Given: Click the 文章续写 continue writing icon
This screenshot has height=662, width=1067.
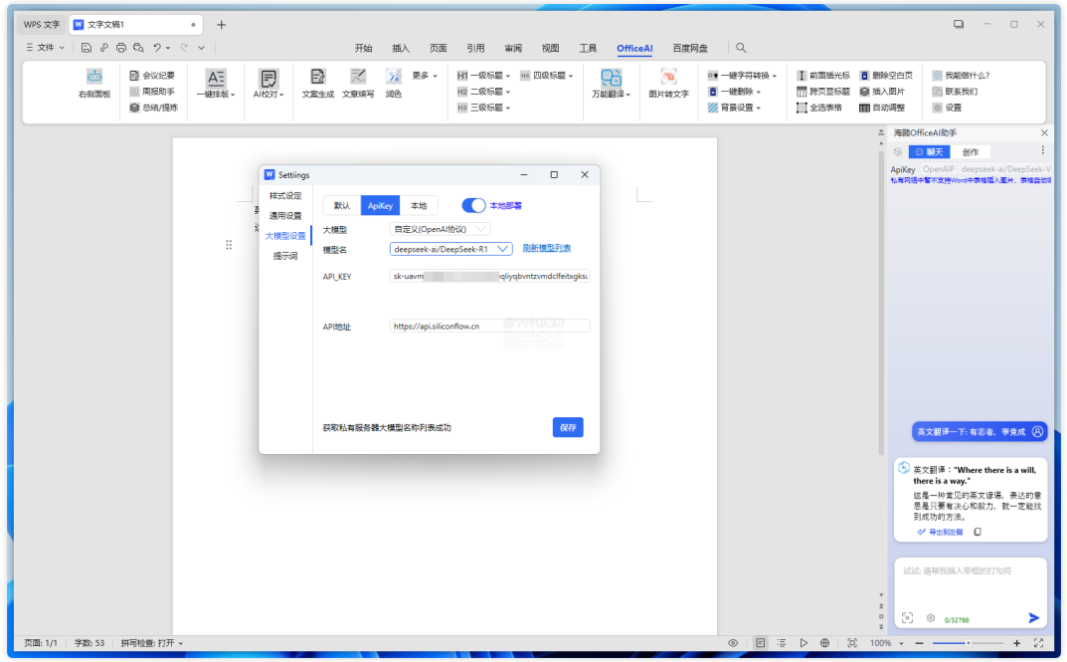Looking at the screenshot, I should 358,77.
